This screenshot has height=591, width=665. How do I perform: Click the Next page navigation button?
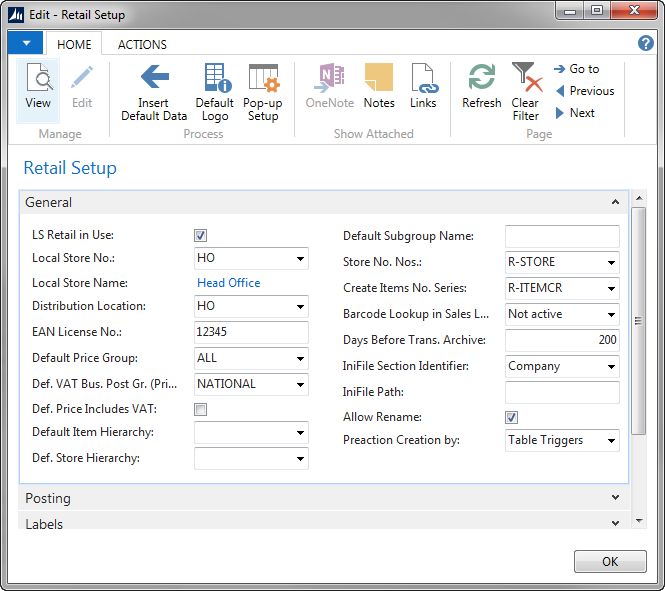pos(575,113)
